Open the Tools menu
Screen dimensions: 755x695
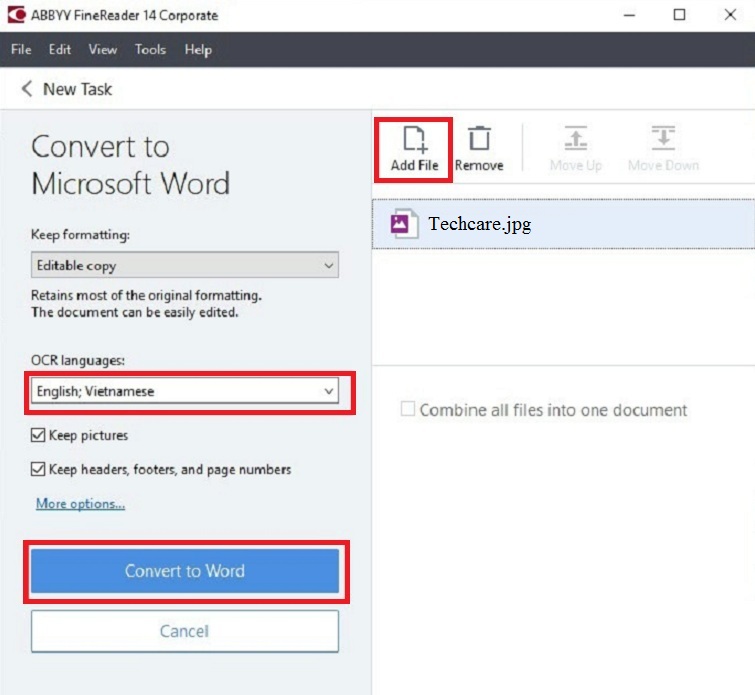point(150,49)
